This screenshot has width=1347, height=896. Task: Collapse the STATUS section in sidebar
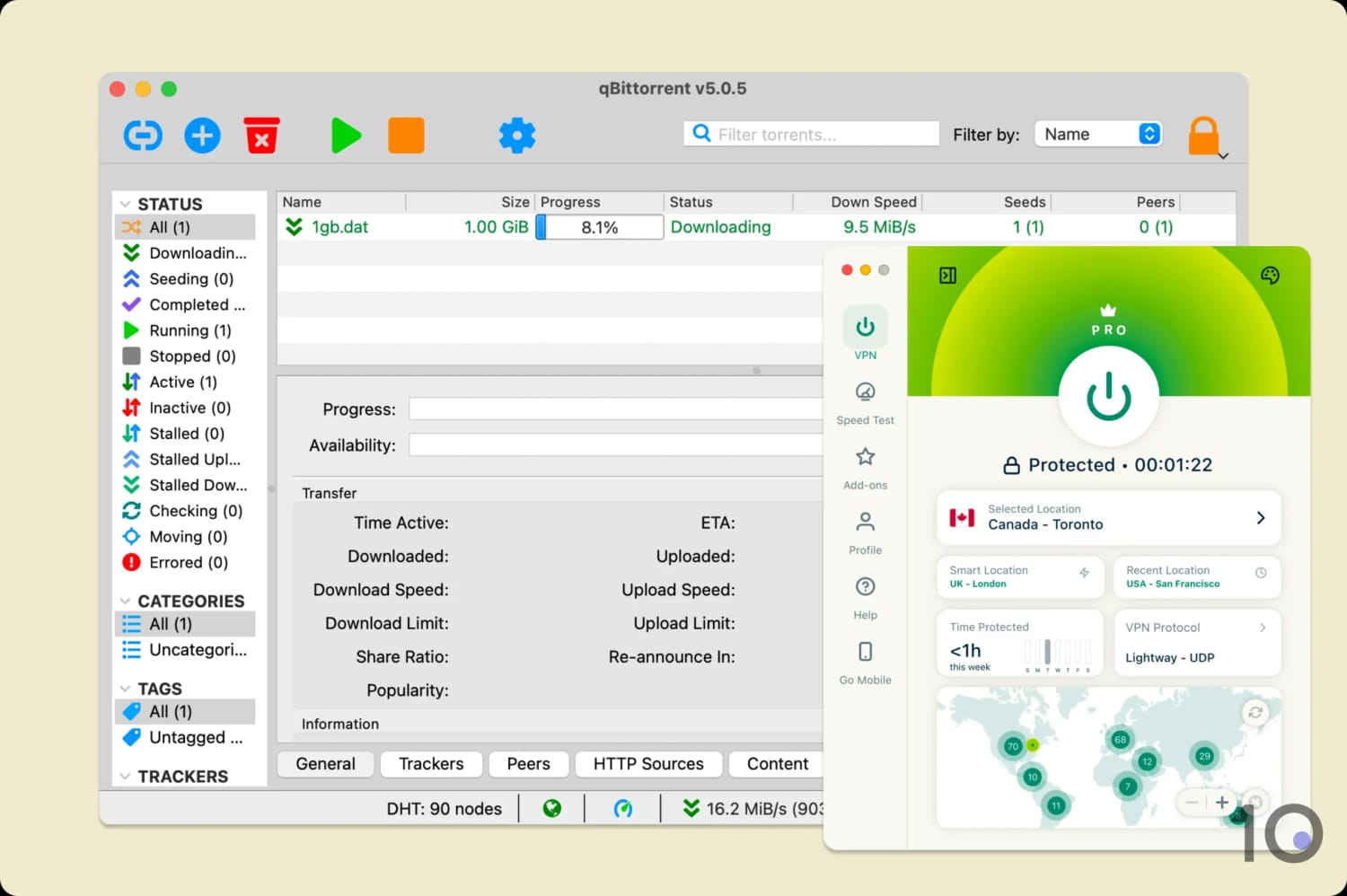(126, 204)
